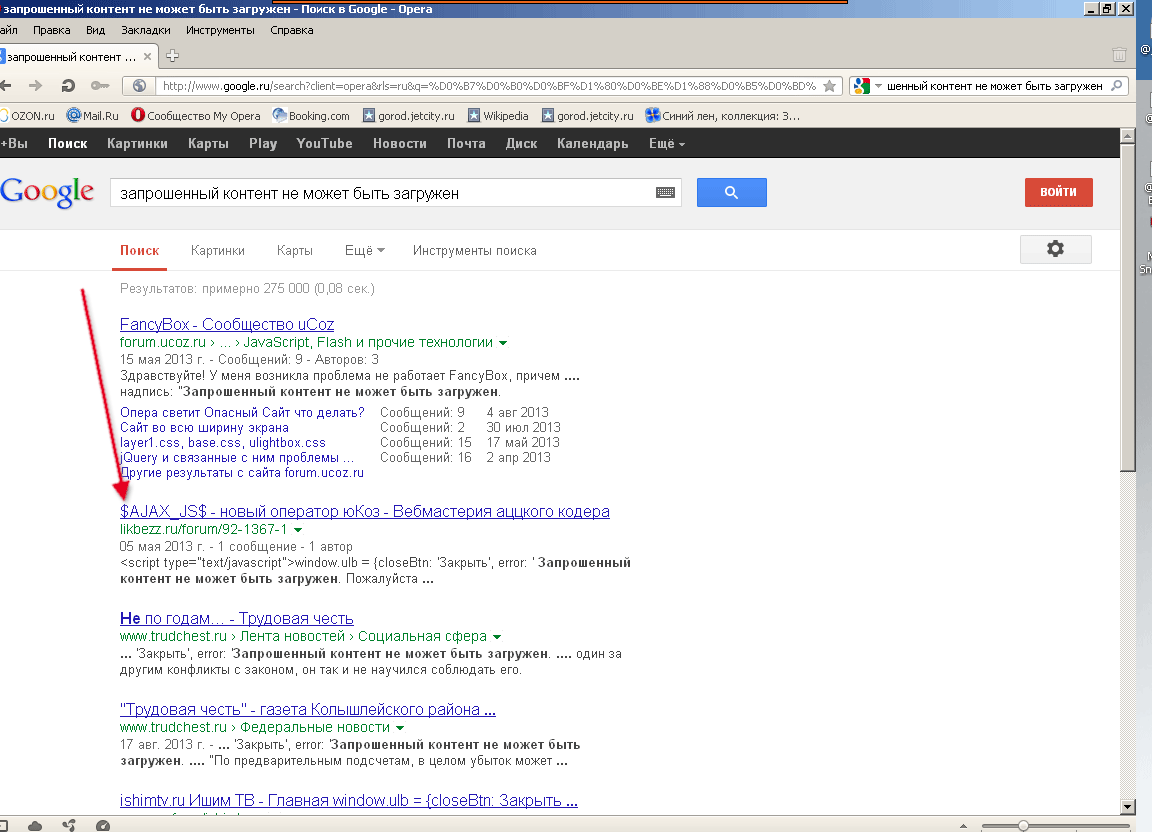Click the Opera Link cloud icon in the status bar
The width and height of the screenshot is (1152, 832).
coord(35,825)
